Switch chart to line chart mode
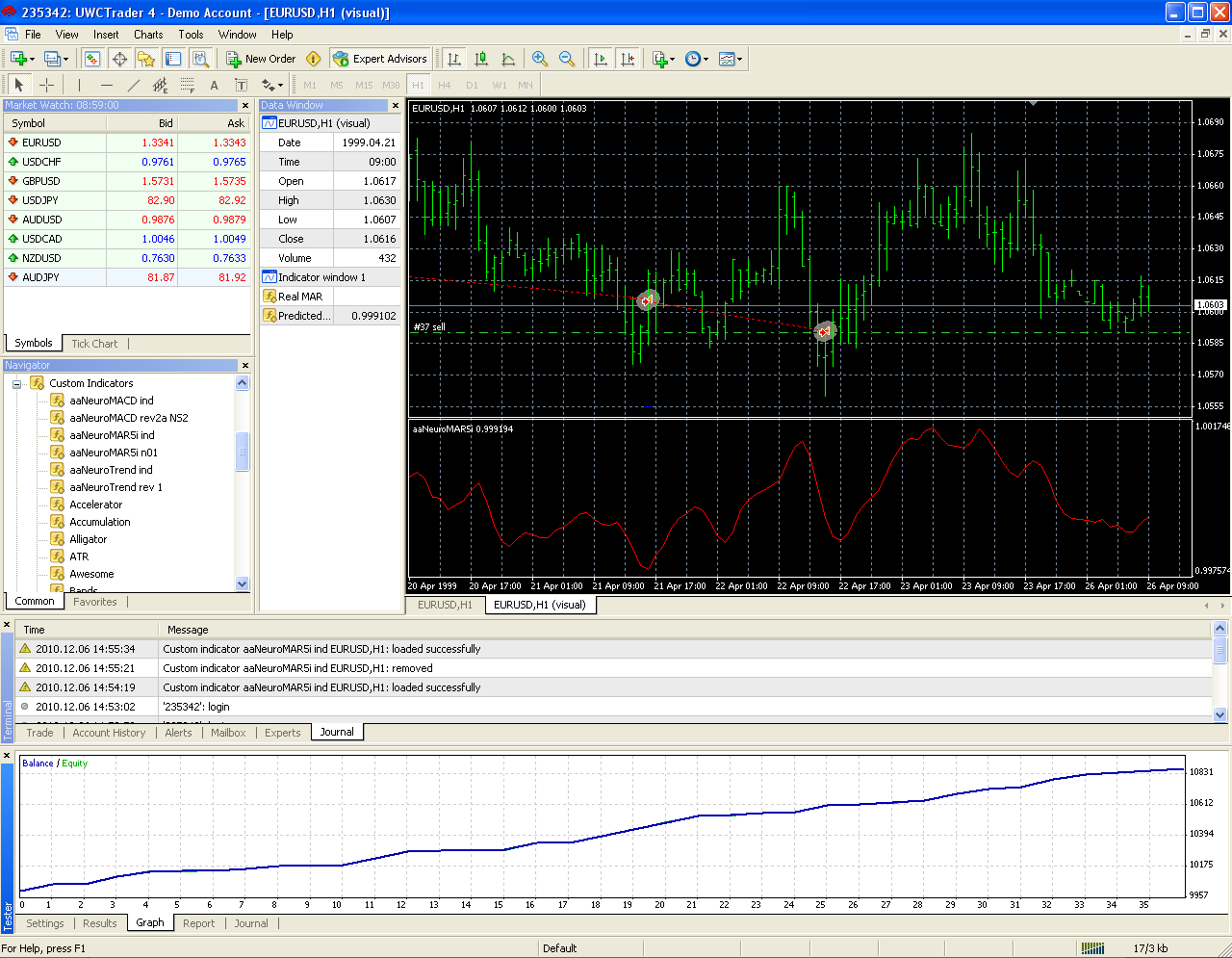Viewport: 1232px width, 958px height. click(508, 59)
